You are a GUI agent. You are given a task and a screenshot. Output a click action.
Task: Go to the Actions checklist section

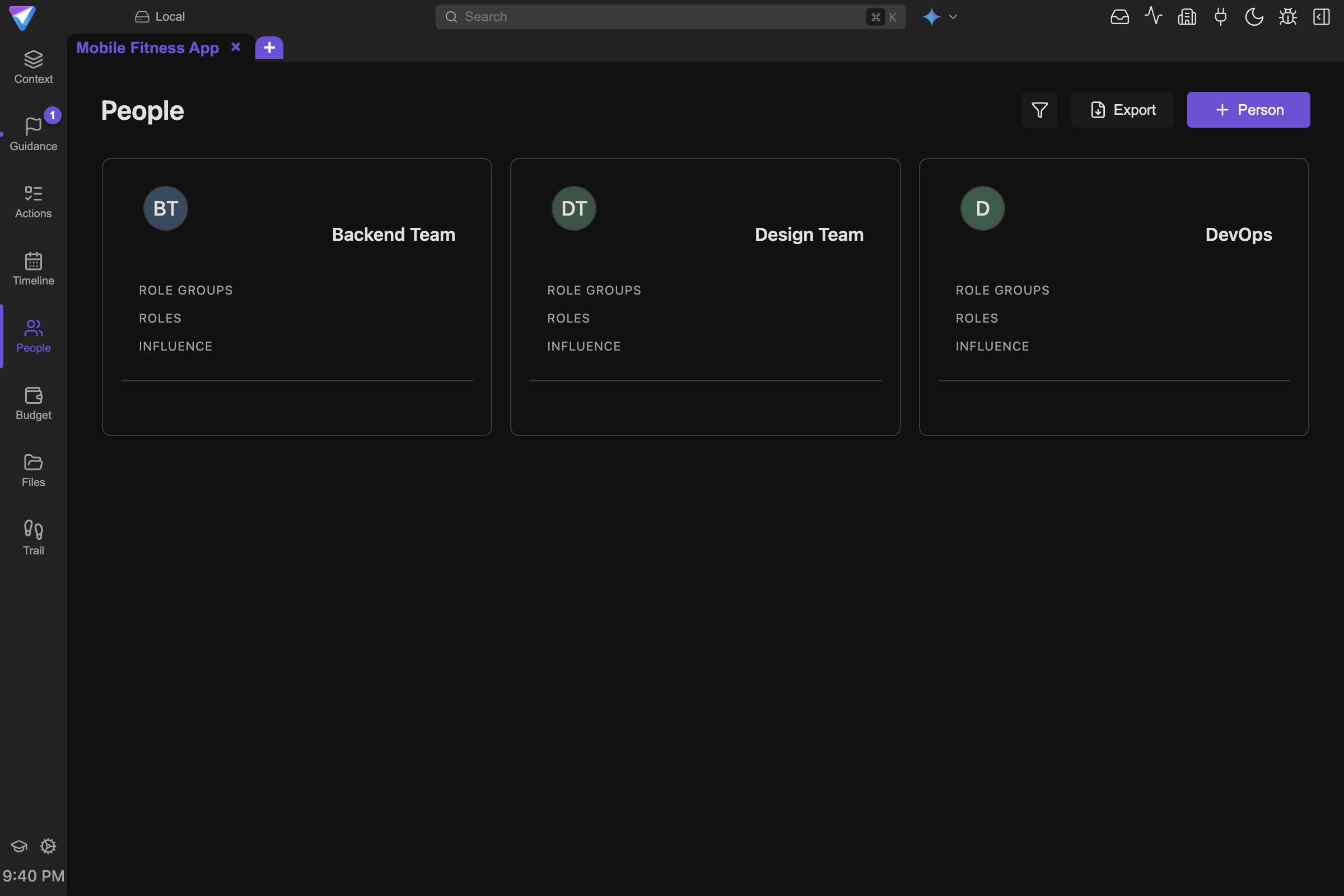[x=33, y=202]
